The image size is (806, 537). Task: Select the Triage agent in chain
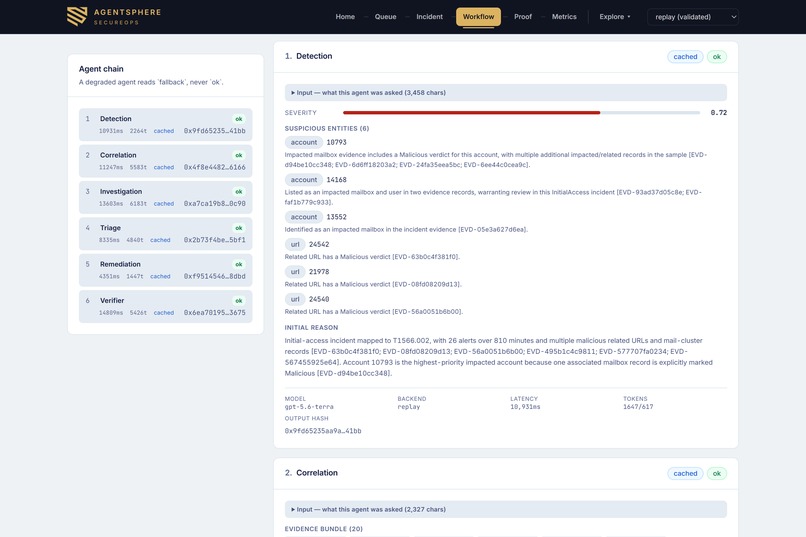point(166,234)
